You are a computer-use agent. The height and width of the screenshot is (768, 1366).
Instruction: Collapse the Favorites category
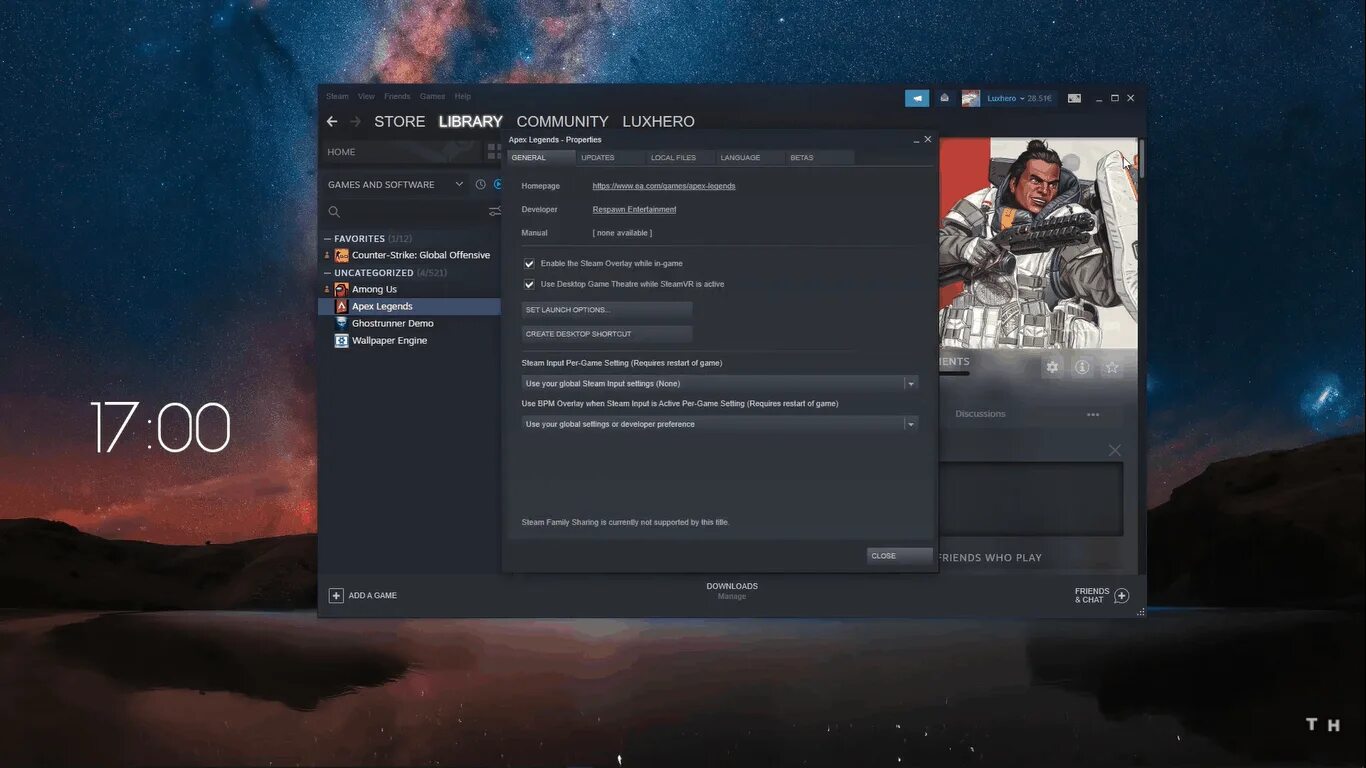coord(327,239)
